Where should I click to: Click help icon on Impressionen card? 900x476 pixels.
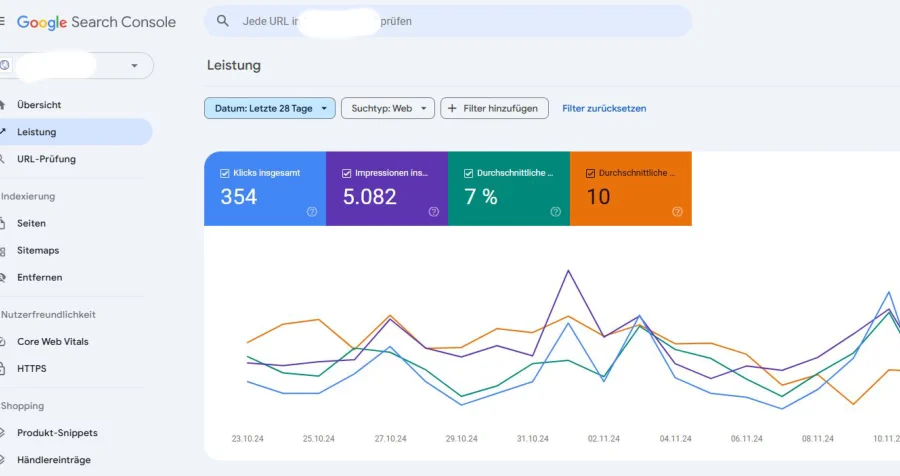[433, 211]
